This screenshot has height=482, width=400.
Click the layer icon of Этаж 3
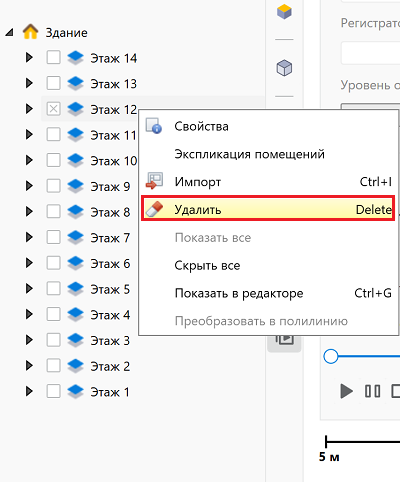[76, 340]
